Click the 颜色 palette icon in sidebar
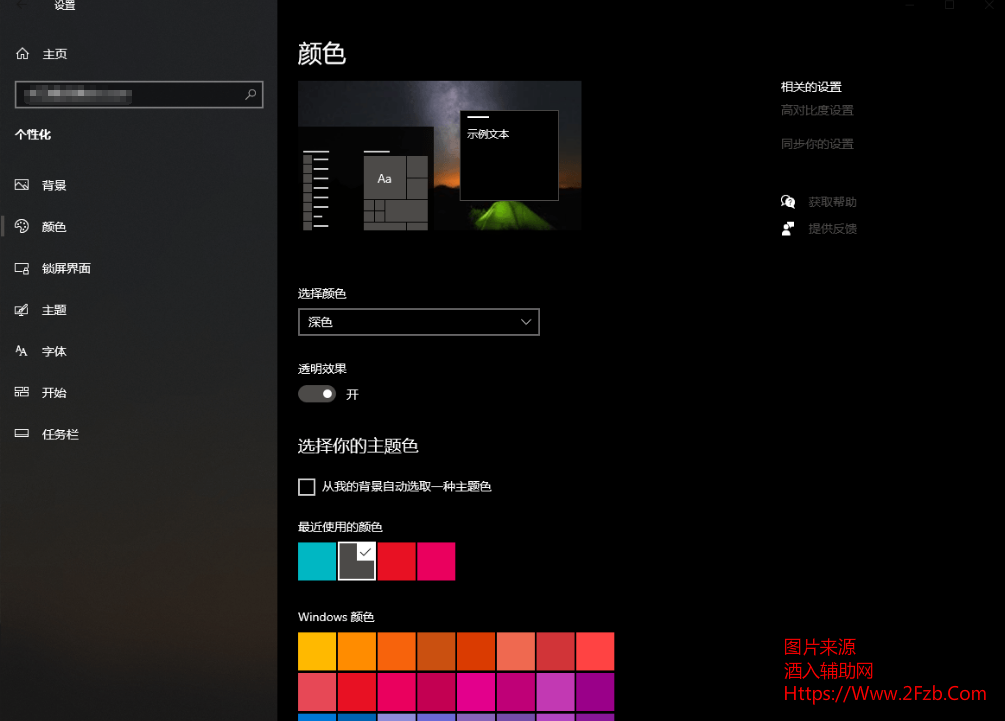Viewport: 1005px width, 721px height. coord(22,227)
